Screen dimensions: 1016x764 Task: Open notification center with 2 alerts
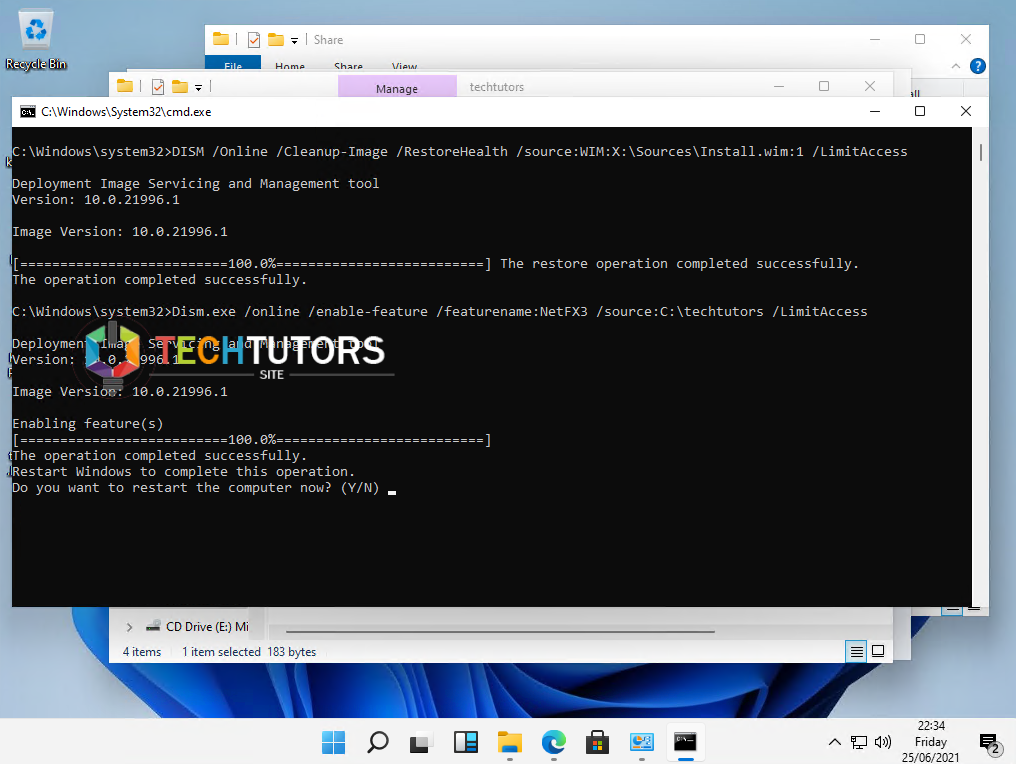pyautogui.click(x=990, y=744)
